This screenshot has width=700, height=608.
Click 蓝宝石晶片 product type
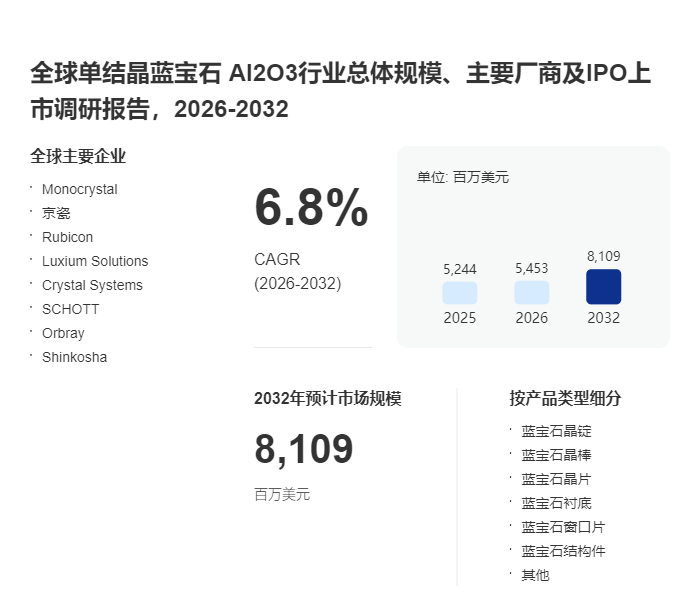point(556,479)
